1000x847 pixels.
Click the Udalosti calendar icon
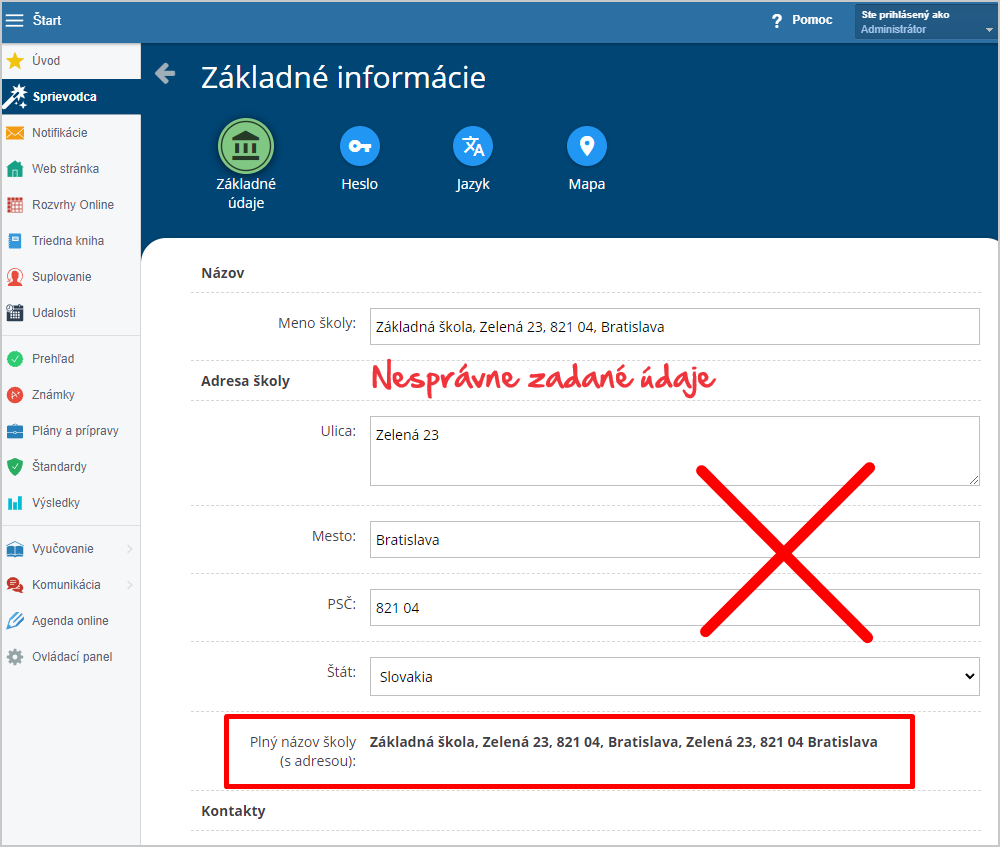pyautogui.click(x=15, y=313)
